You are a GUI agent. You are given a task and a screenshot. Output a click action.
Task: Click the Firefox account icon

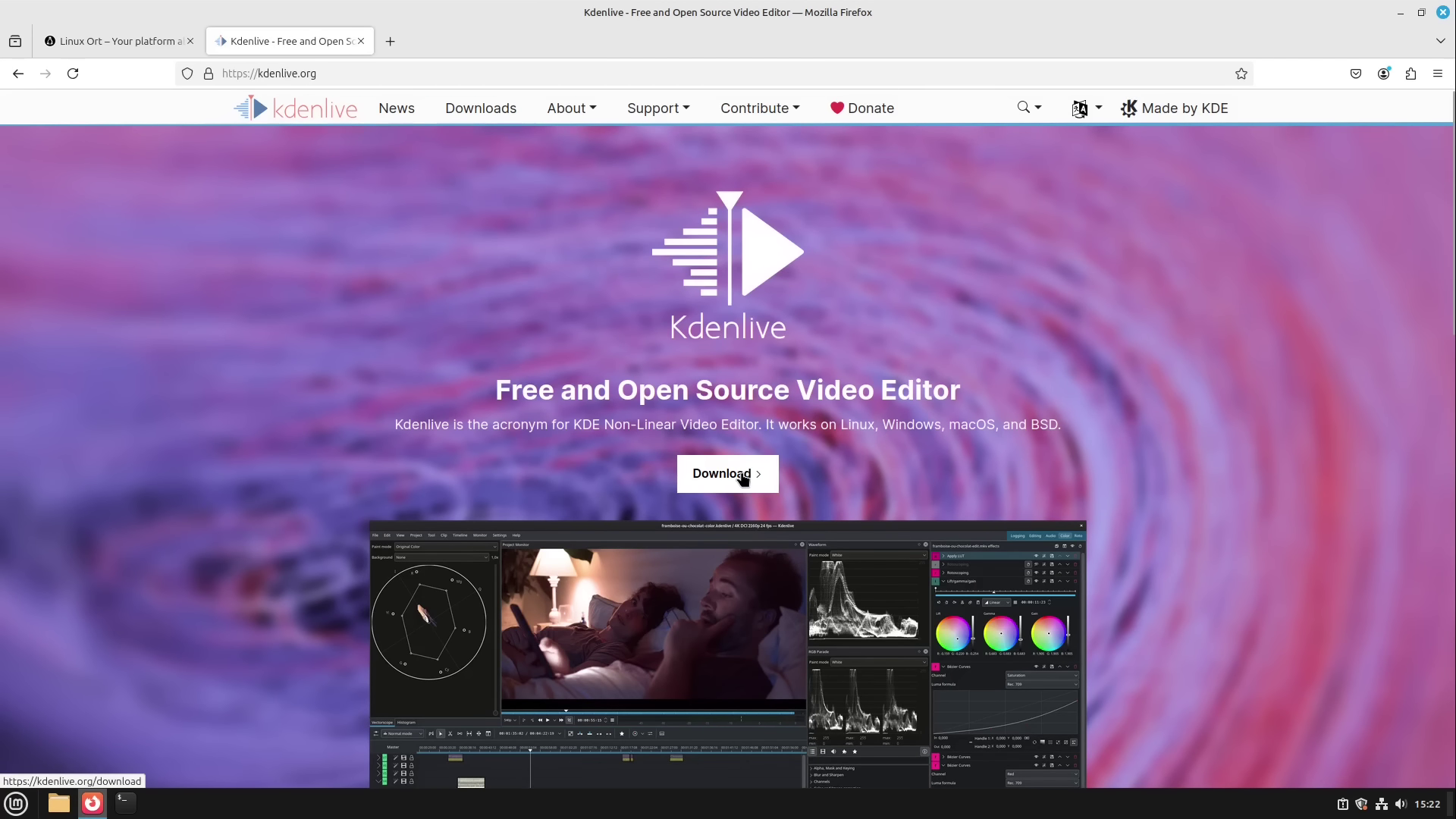[x=1383, y=74]
